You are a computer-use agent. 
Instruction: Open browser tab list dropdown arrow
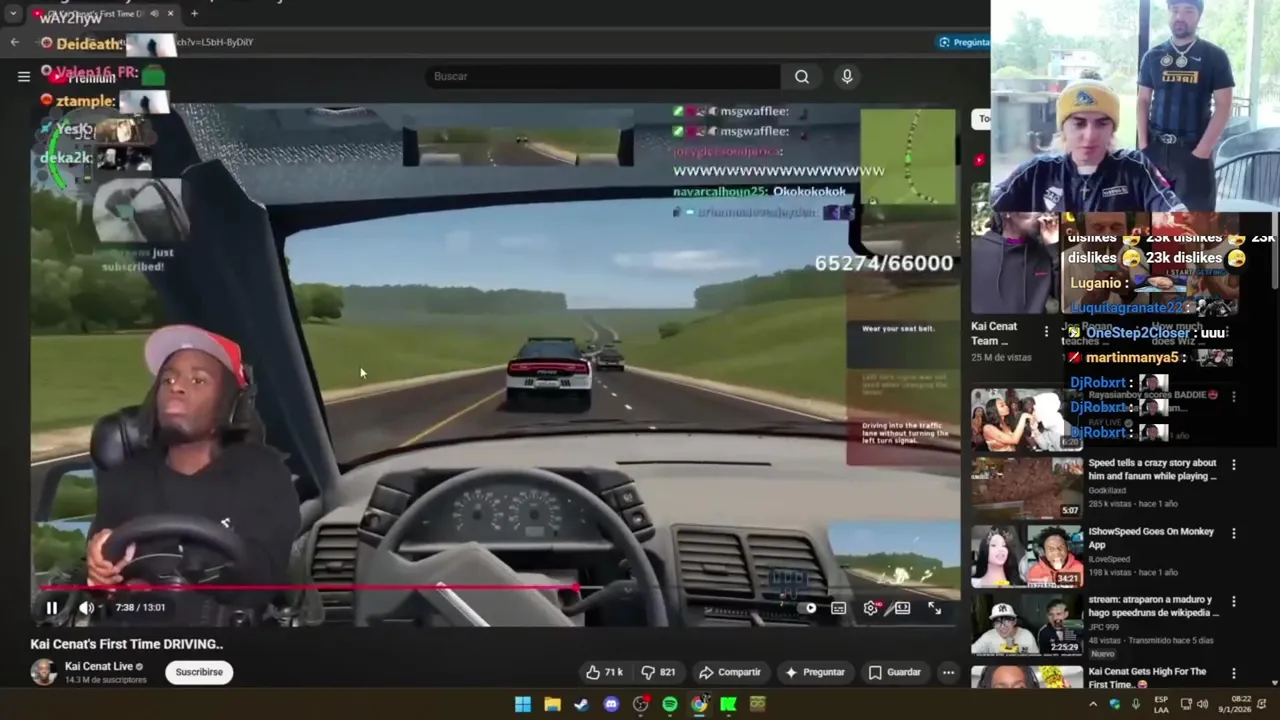pos(13,14)
